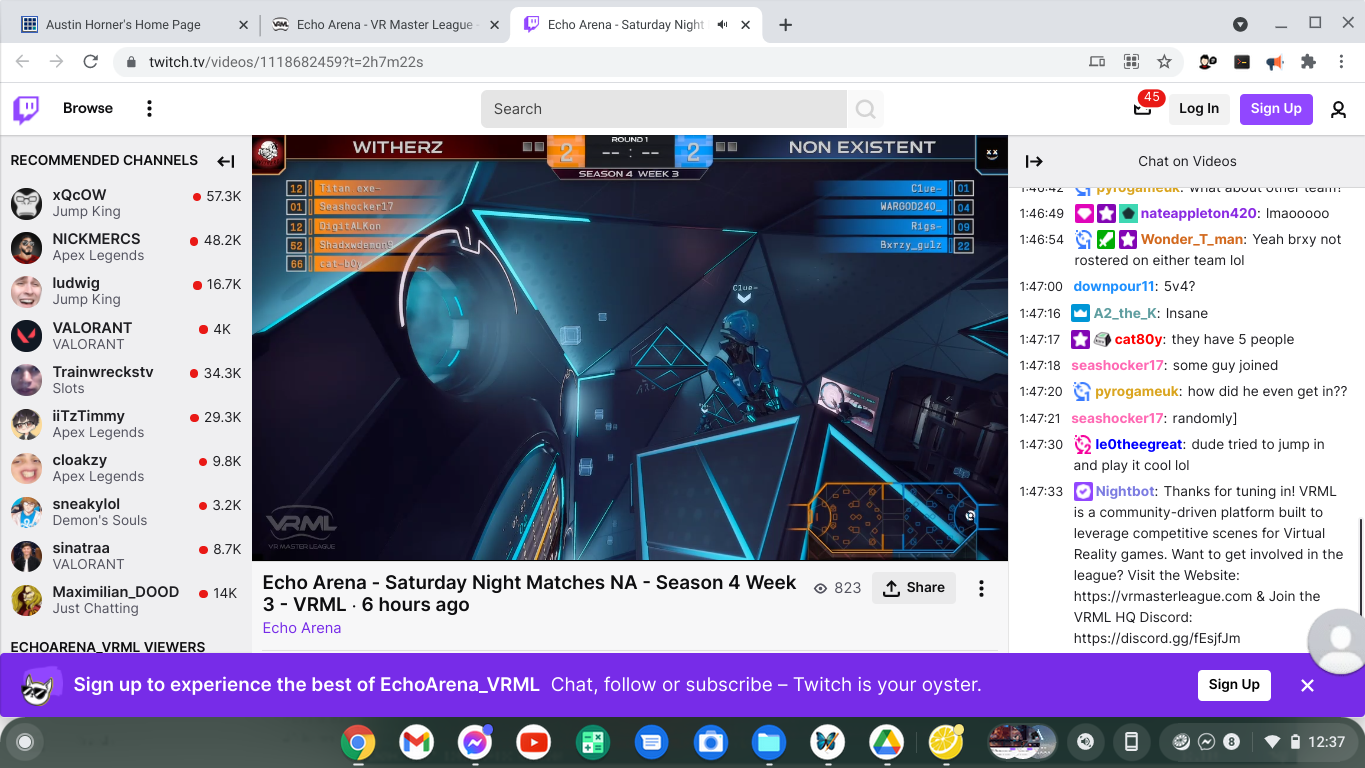
Task: Jump to chat timestamp 1:47:00
Action: point(1041,286)
